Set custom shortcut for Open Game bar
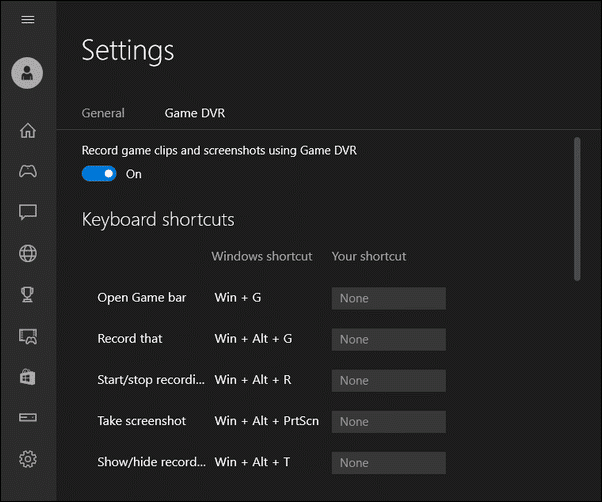The height and width of the screenshot is (502, 602). click(x=389, y=298)
